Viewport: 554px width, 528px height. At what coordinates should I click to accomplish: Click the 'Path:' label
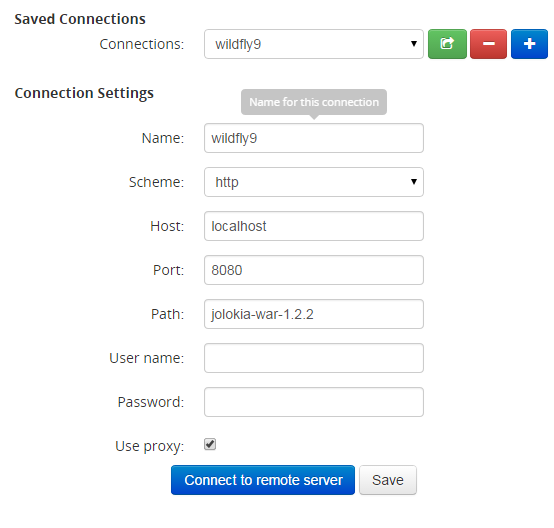167,314
